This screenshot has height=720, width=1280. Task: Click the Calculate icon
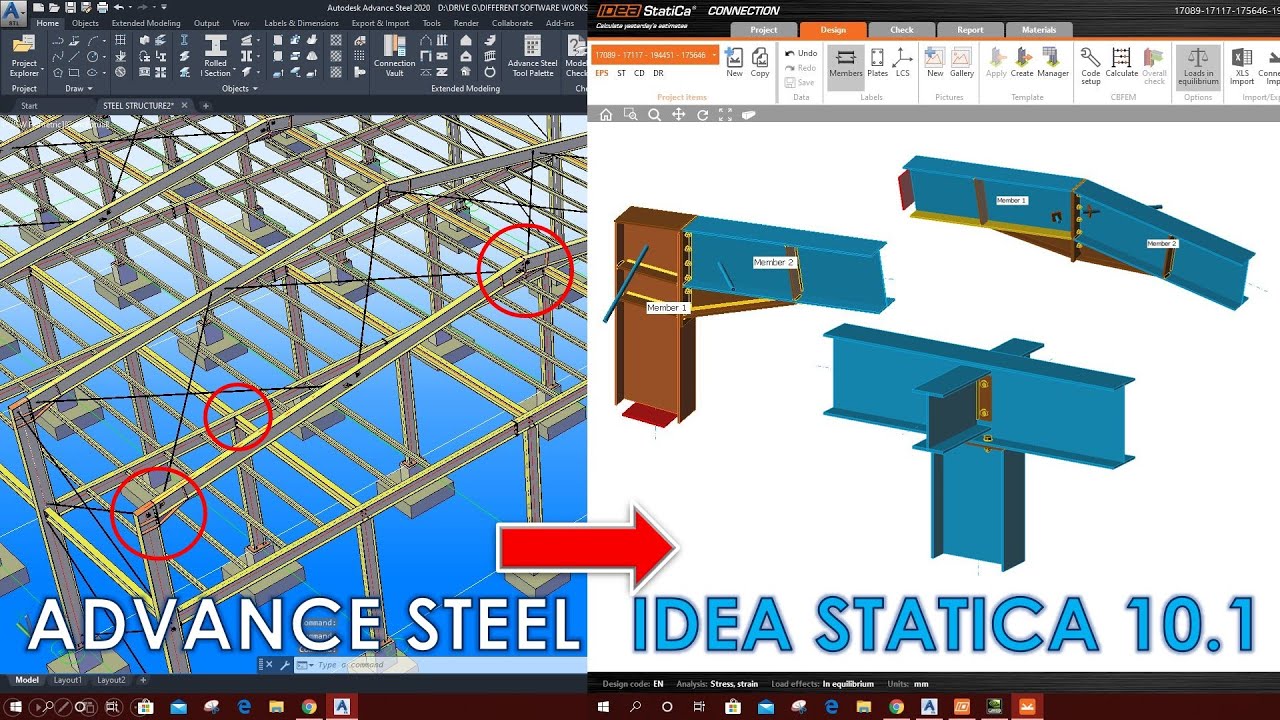click(1121, 66)
